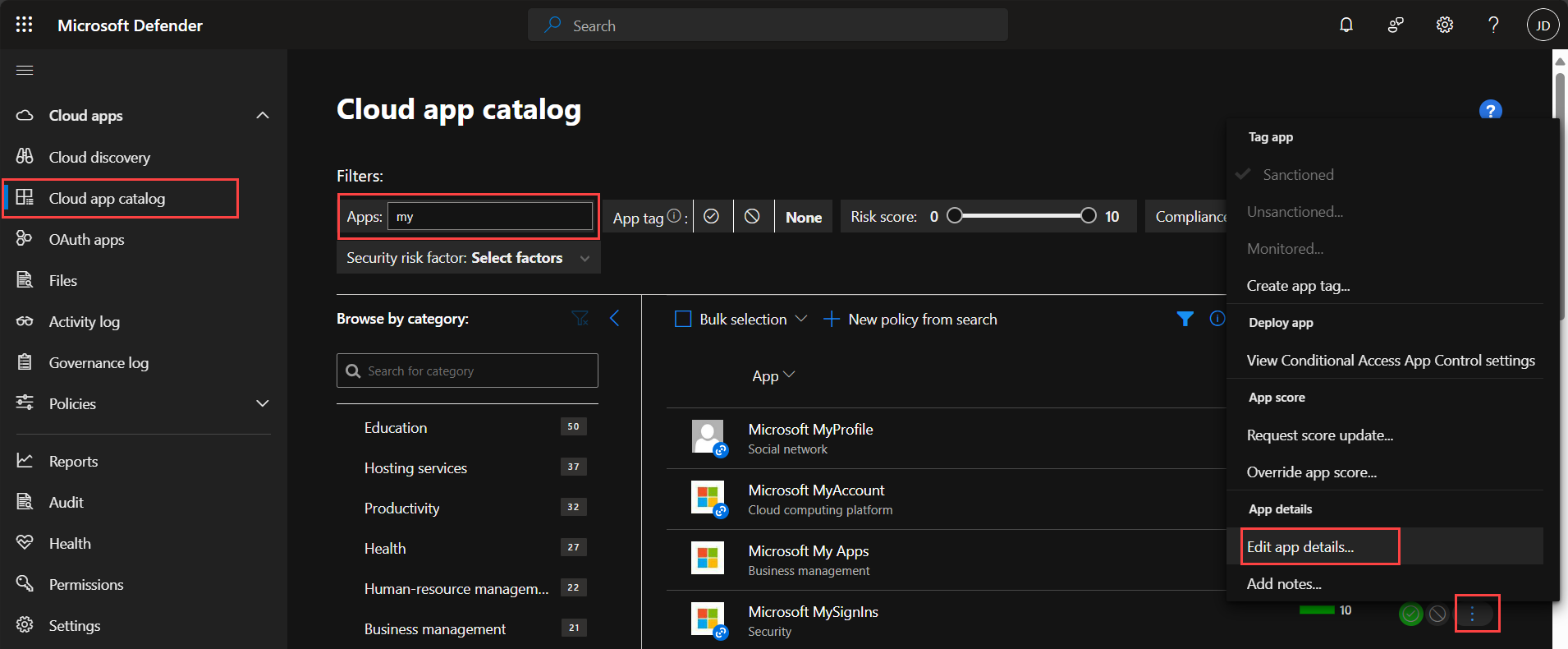Select Create app tag... option
The image size is (1568, 649).
(1298, 286)
